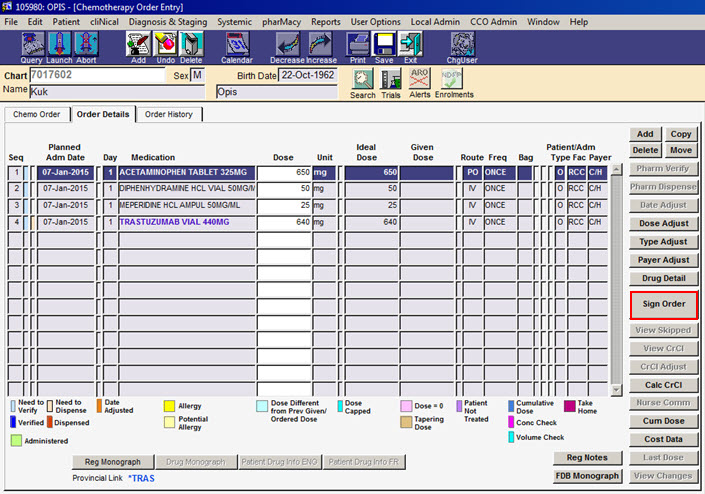The image size is (705, 494).
Task: Click the Move button
Action: 681,150
